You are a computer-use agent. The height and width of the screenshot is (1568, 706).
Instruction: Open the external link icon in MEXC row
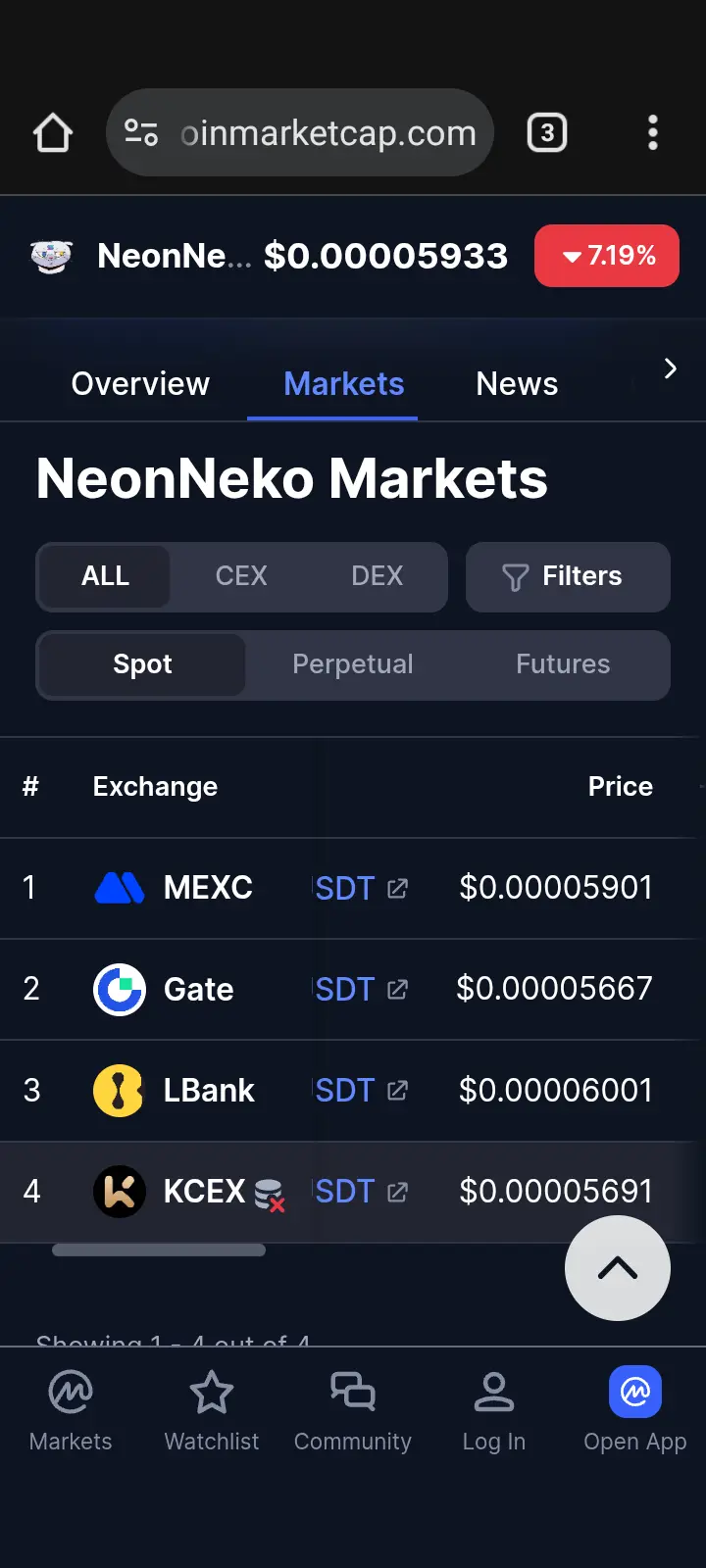[397, 889]
